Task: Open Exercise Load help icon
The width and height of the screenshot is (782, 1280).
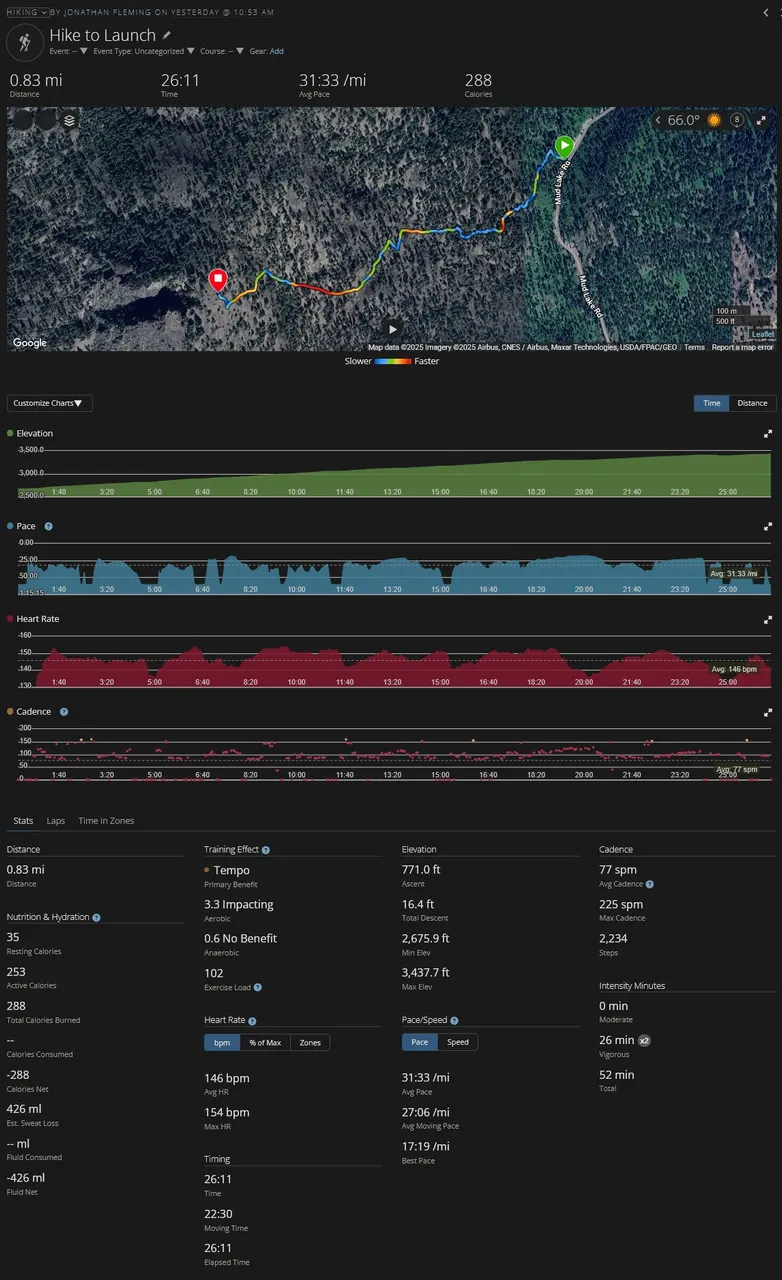Action: tap(257, 987)
